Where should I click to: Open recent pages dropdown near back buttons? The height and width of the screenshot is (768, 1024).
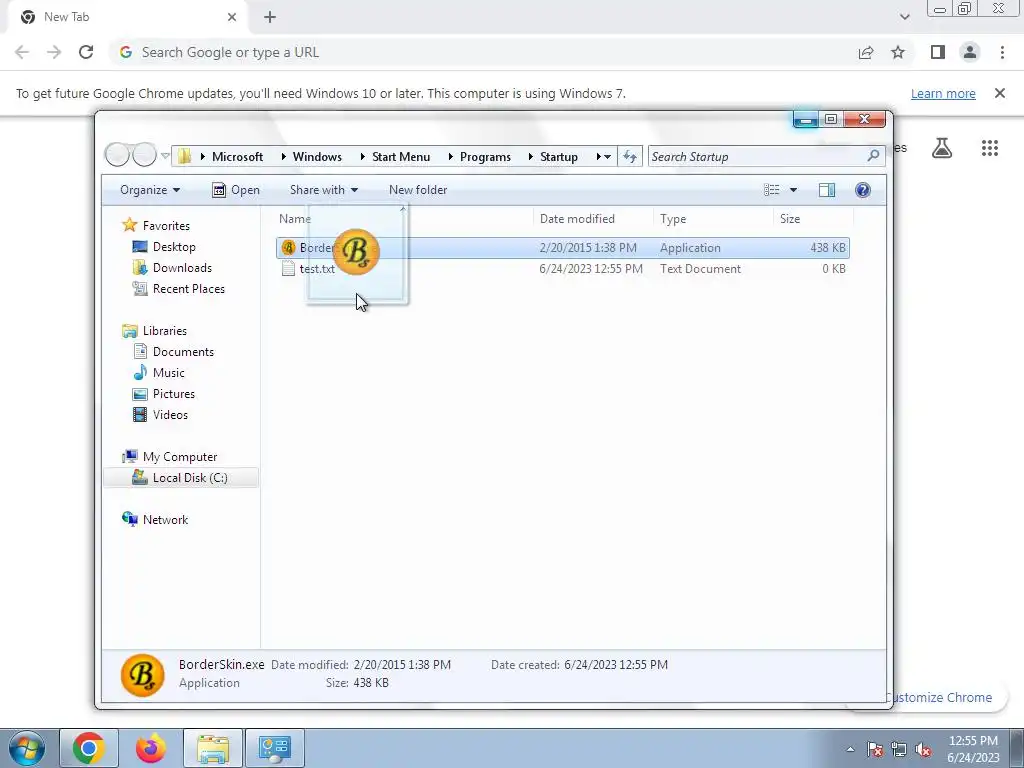[x=165, y=155]
